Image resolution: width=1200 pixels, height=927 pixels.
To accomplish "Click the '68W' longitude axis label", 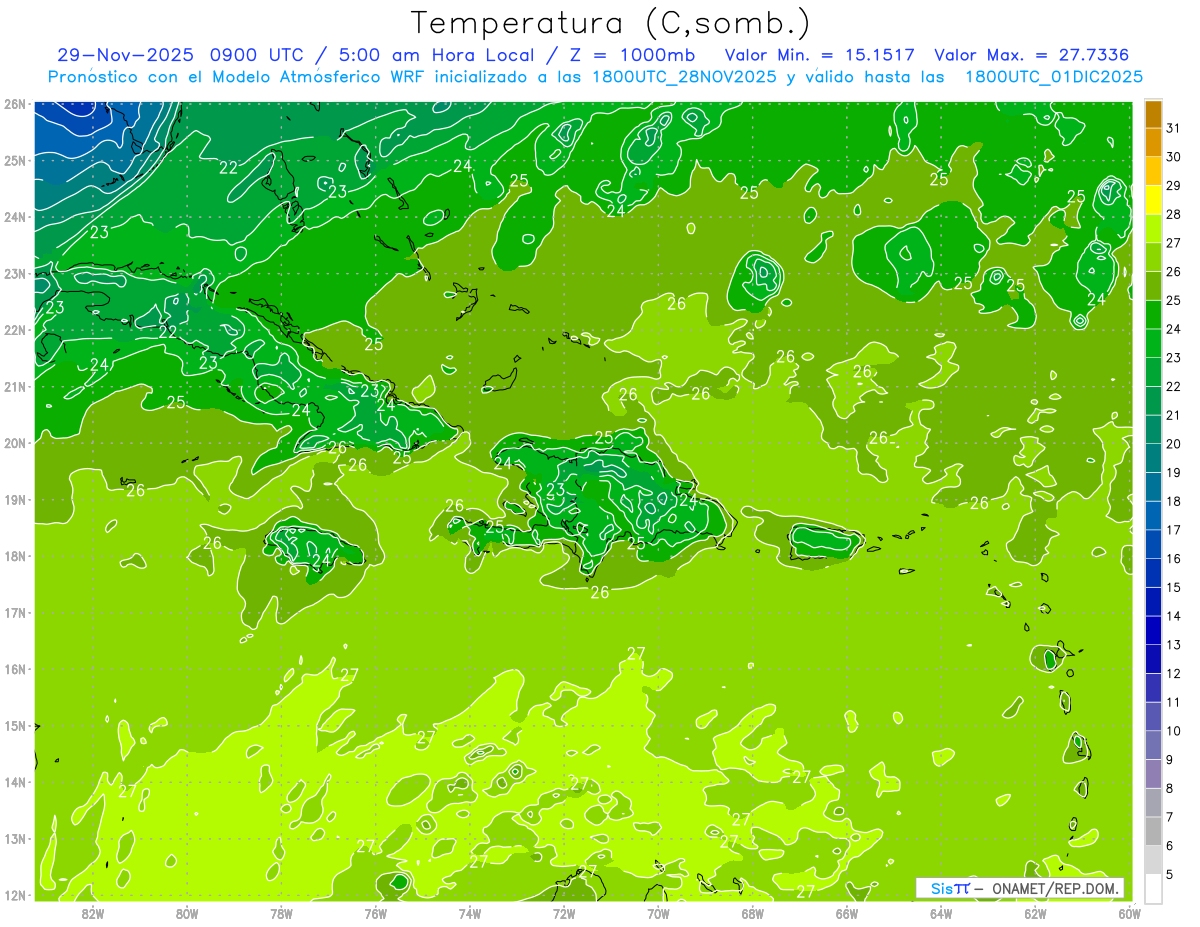I will pyautogui.click(x=752, y=913).
